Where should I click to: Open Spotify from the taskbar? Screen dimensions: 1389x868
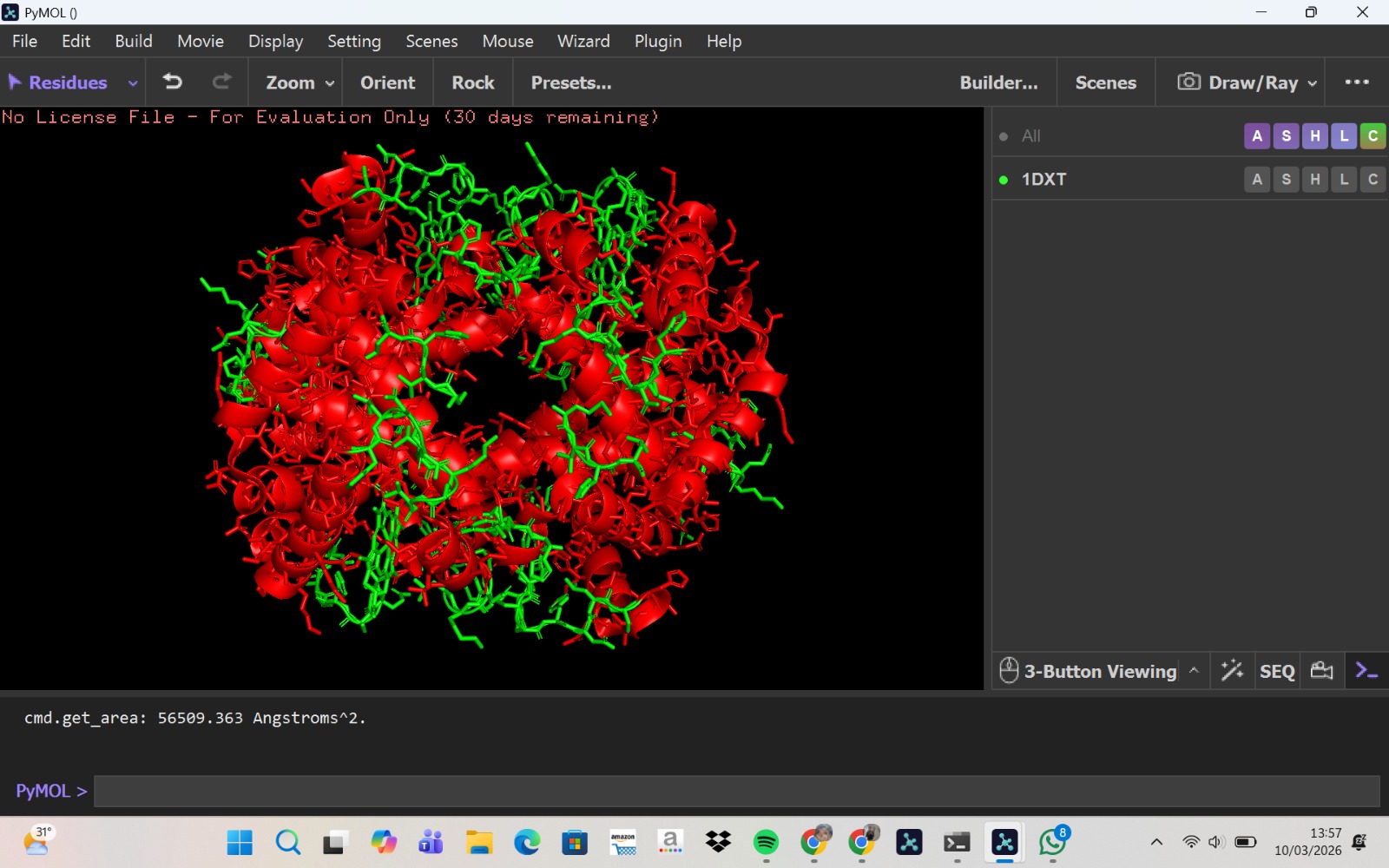pos(766,842)
